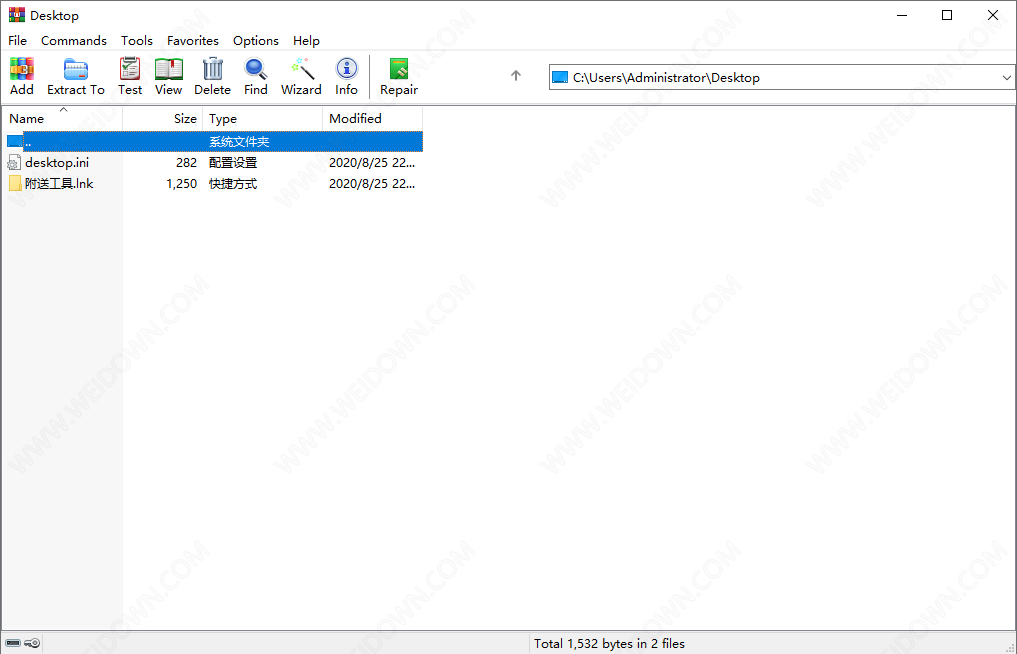Screen dimensions: 1017x654
Task: Click the 系统文件夹 type cell
Action: click(239, 141)
